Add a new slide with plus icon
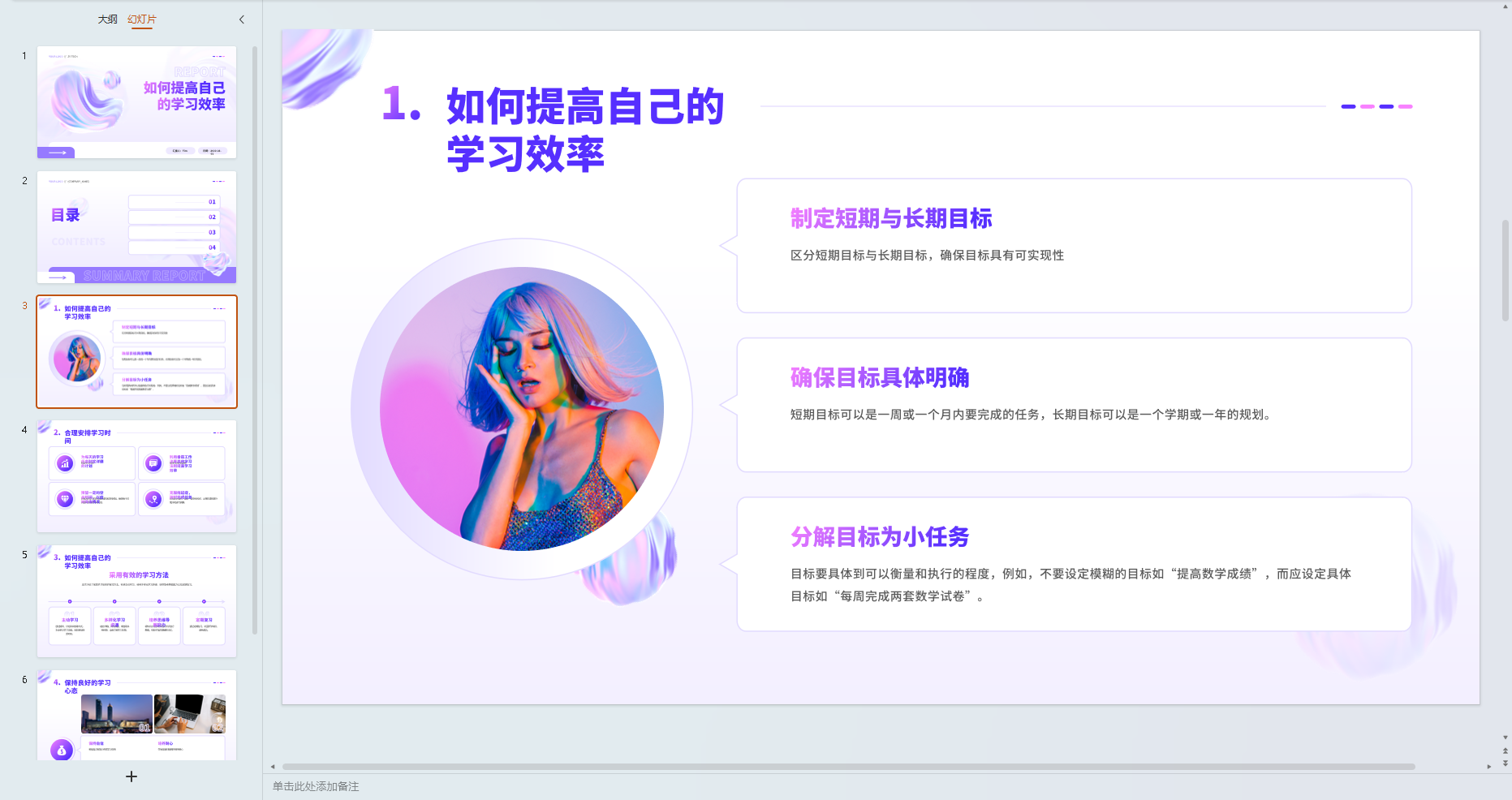 pos(131,776)
